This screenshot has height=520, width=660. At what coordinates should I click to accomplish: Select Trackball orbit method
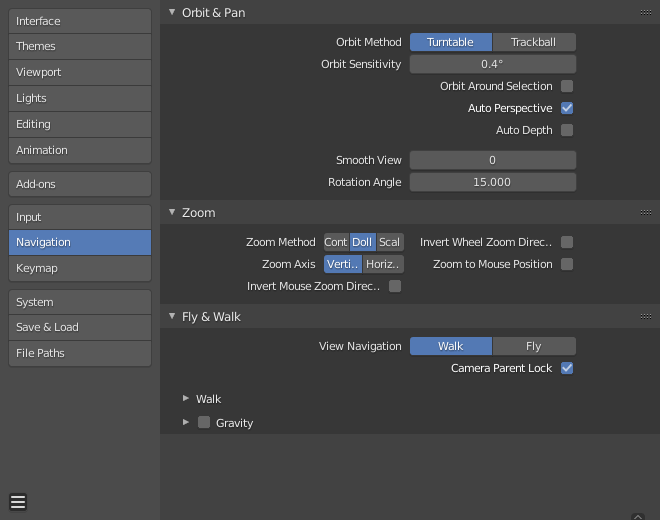[534, 42]
